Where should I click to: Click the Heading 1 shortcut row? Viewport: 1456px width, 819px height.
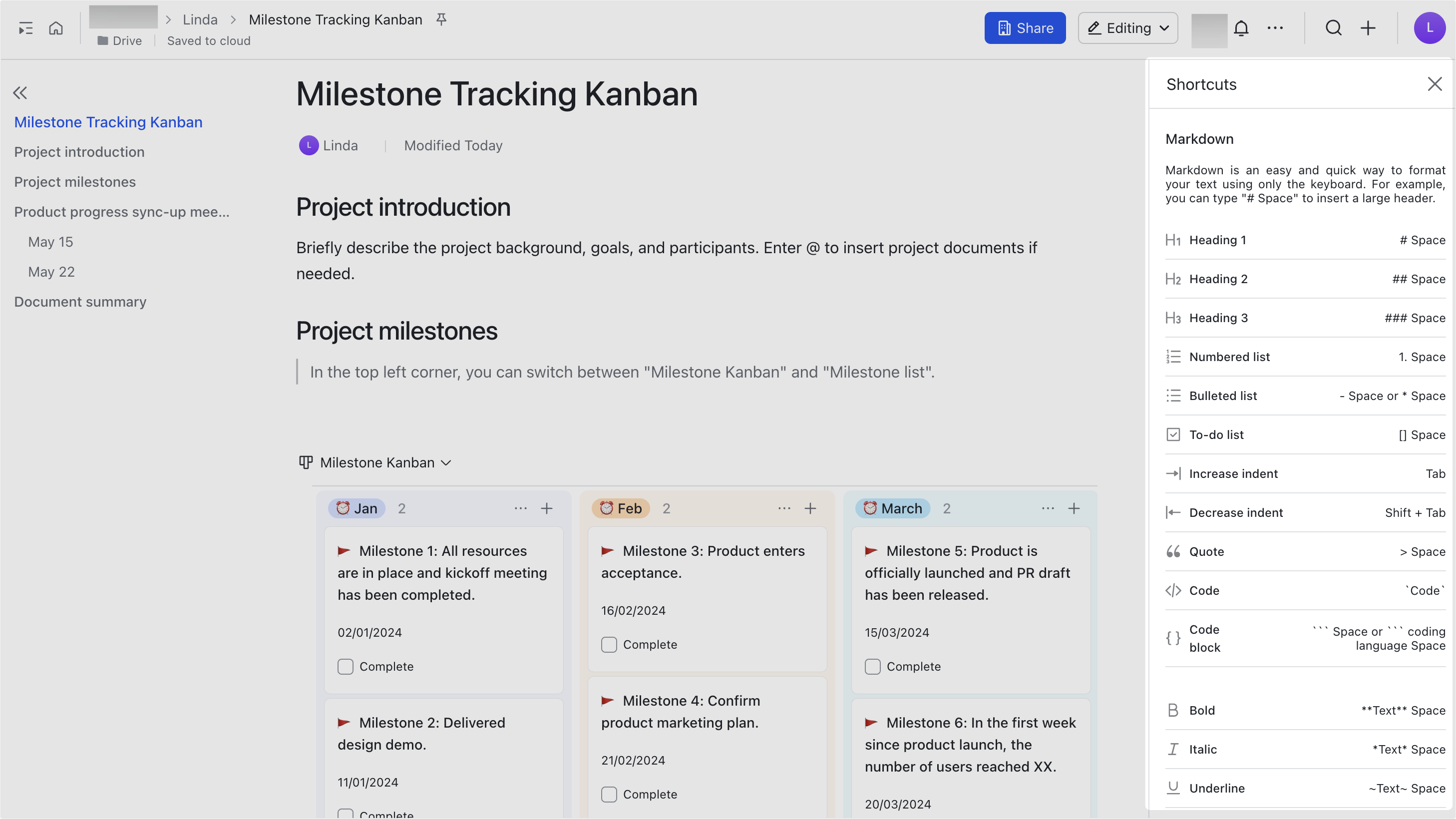[1305, 240]
